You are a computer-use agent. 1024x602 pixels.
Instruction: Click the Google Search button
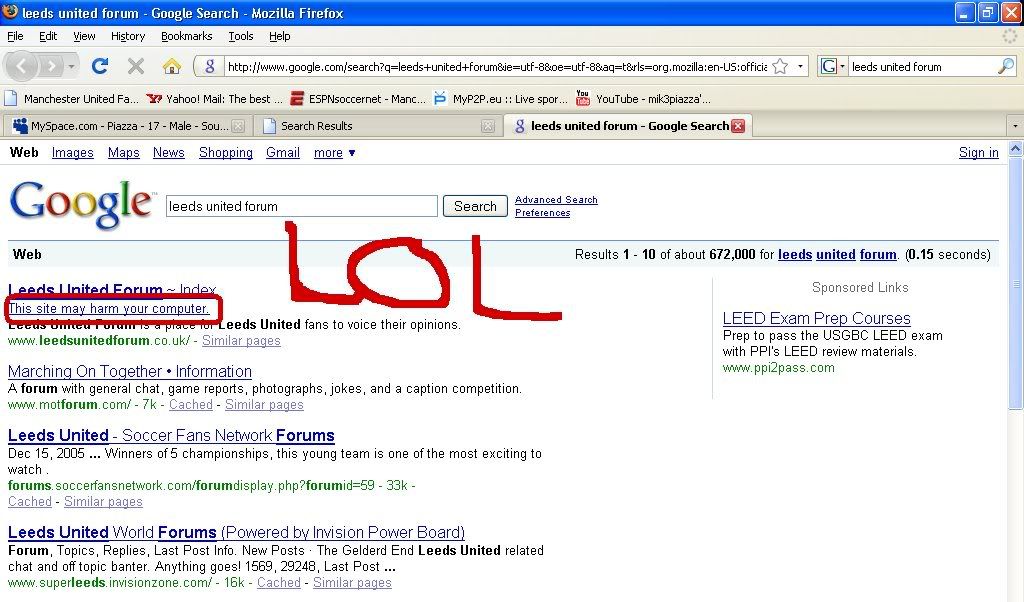475,206
